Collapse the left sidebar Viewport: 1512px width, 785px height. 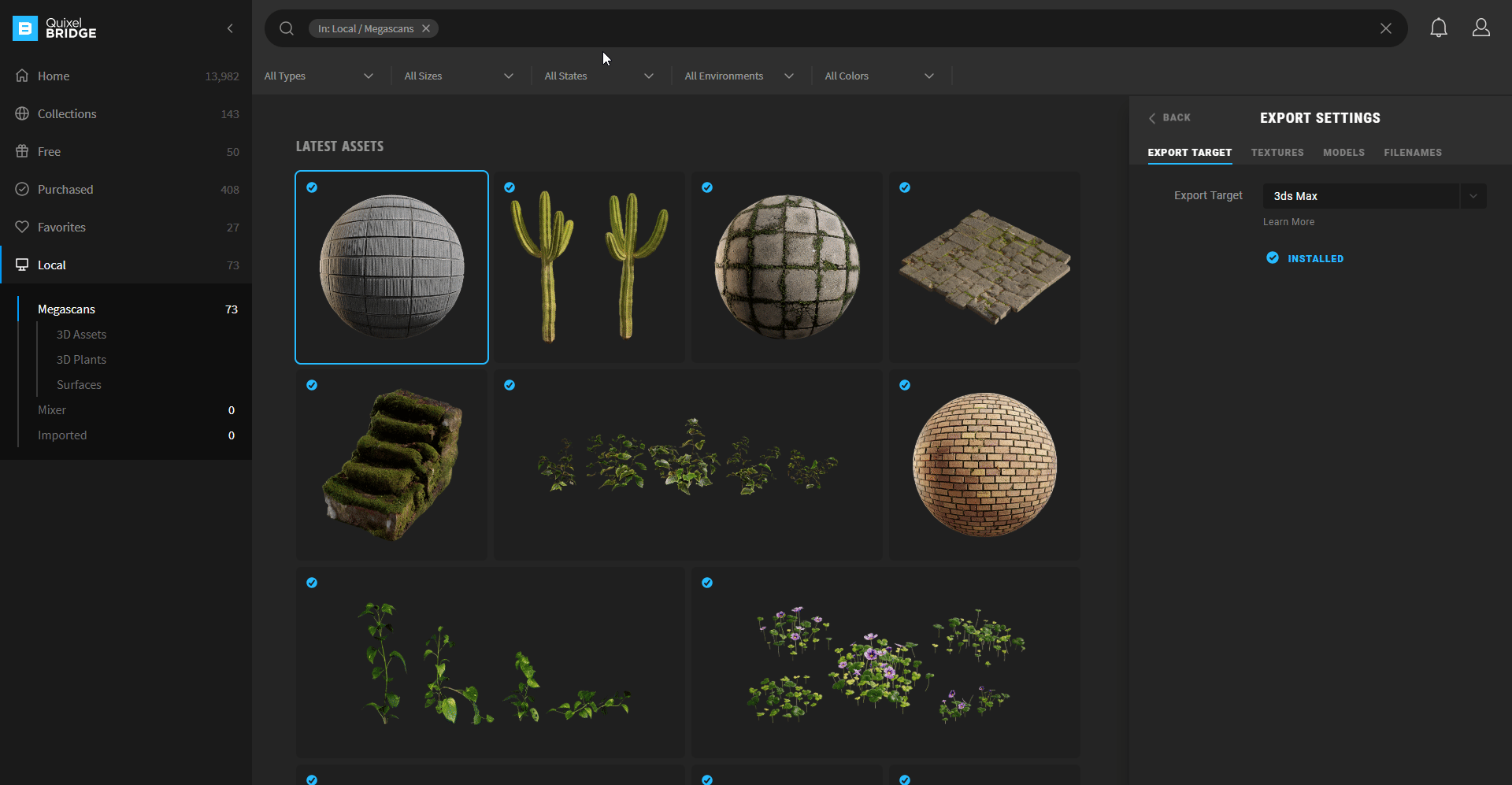(x=230, y=28)
